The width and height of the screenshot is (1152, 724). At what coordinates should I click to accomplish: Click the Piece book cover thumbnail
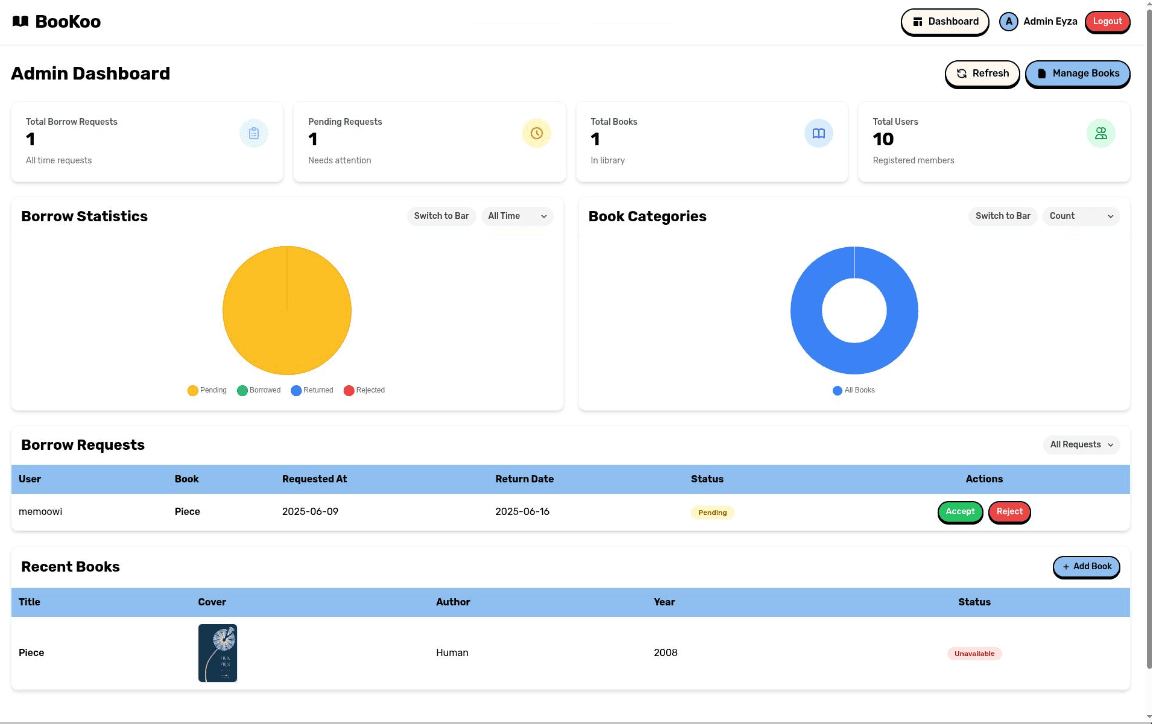click(x=217, y=653)
